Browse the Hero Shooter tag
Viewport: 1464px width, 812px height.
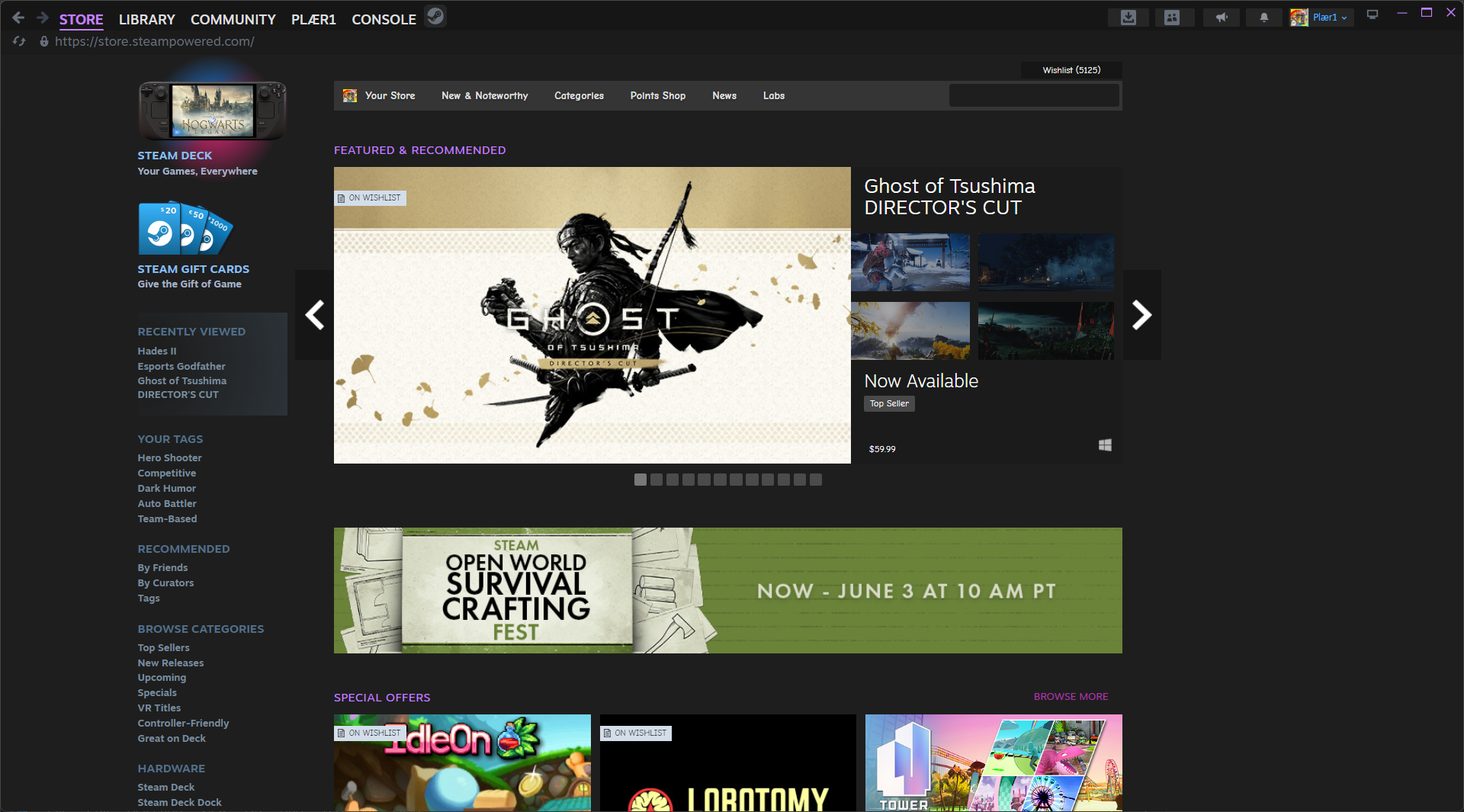169,458
